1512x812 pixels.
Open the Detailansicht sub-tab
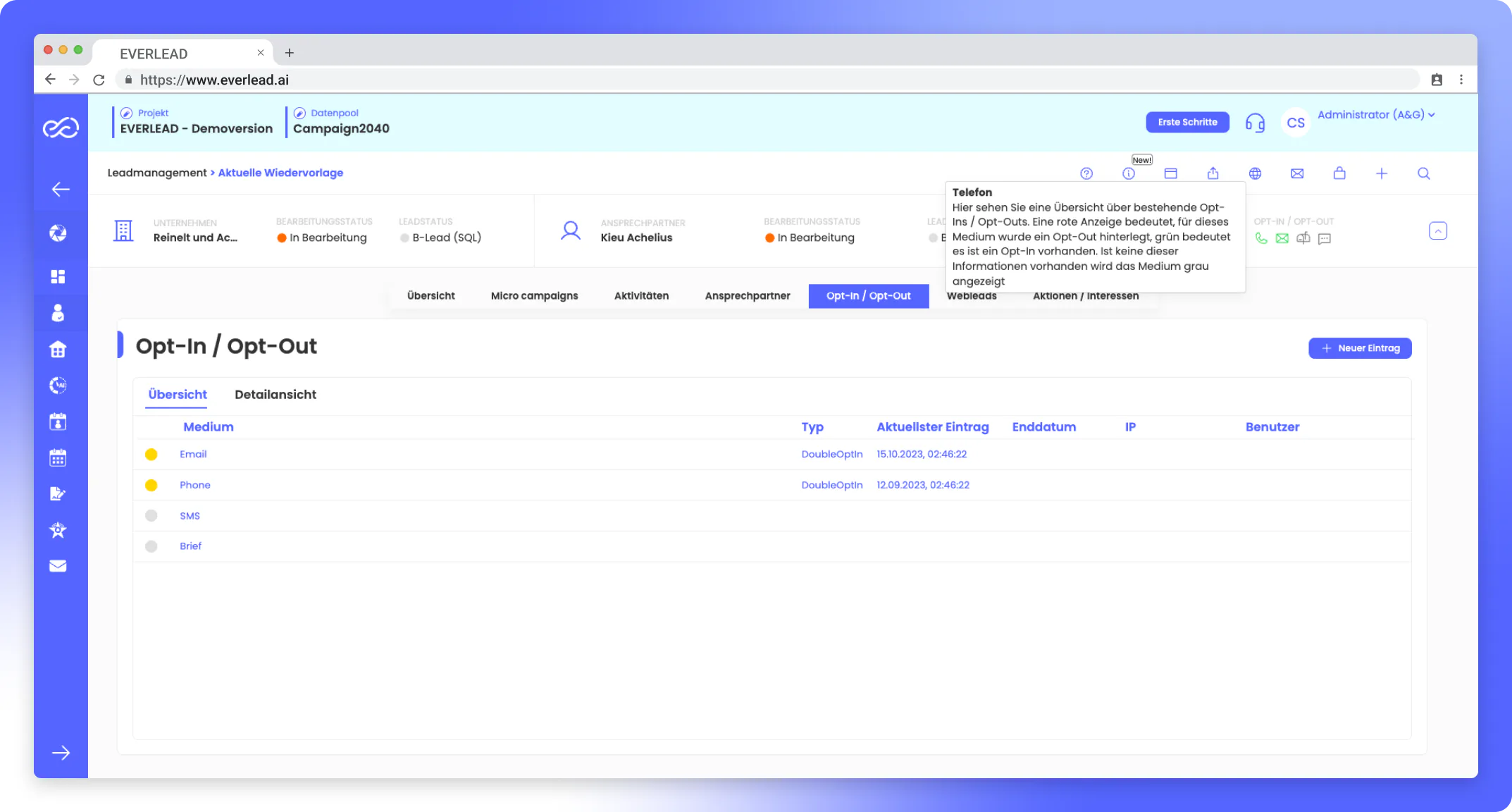[x=275, y=395]
